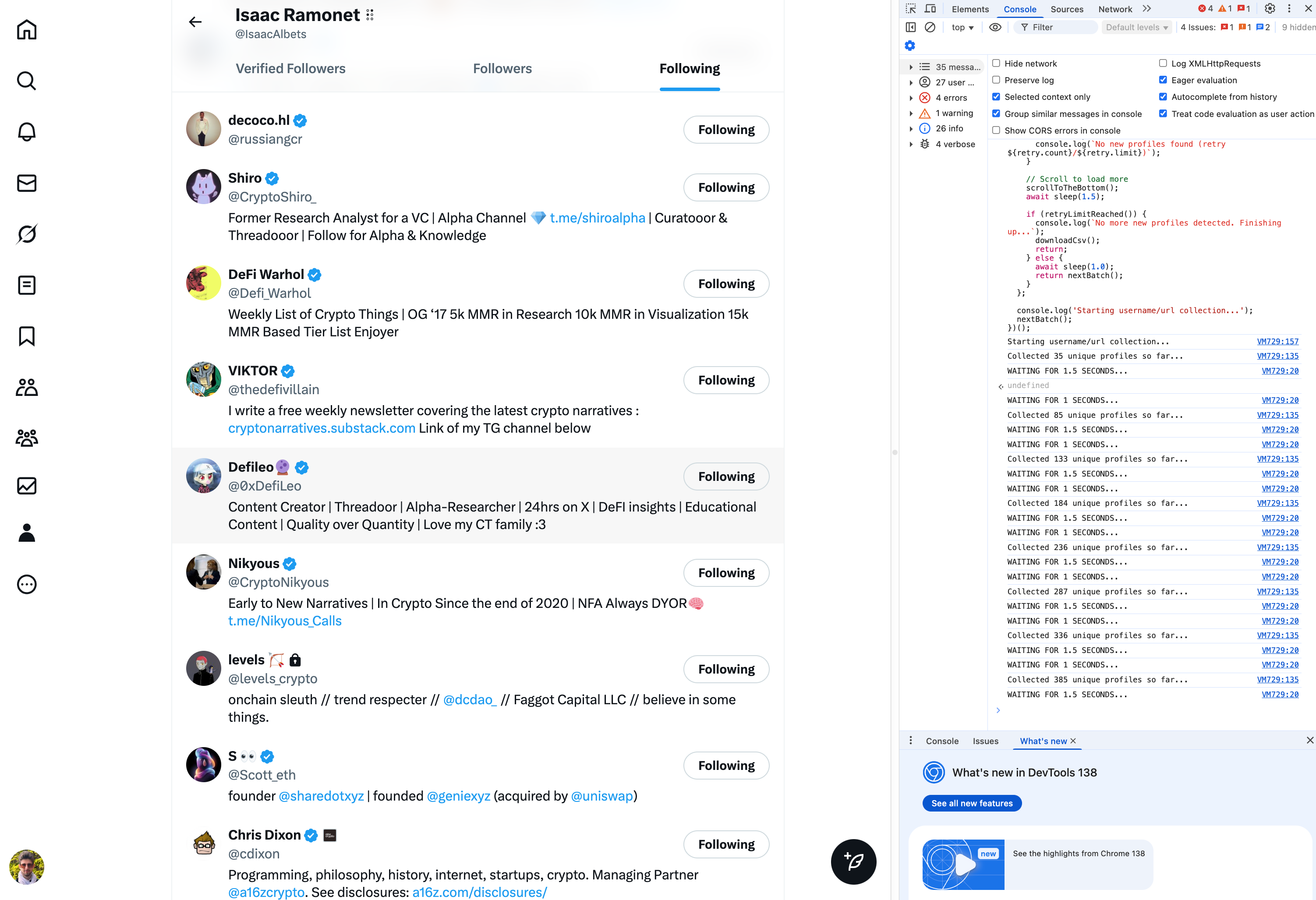Toggle Hide network checkbox
This screenshot has width=1316, height=900.
(996, 64)
